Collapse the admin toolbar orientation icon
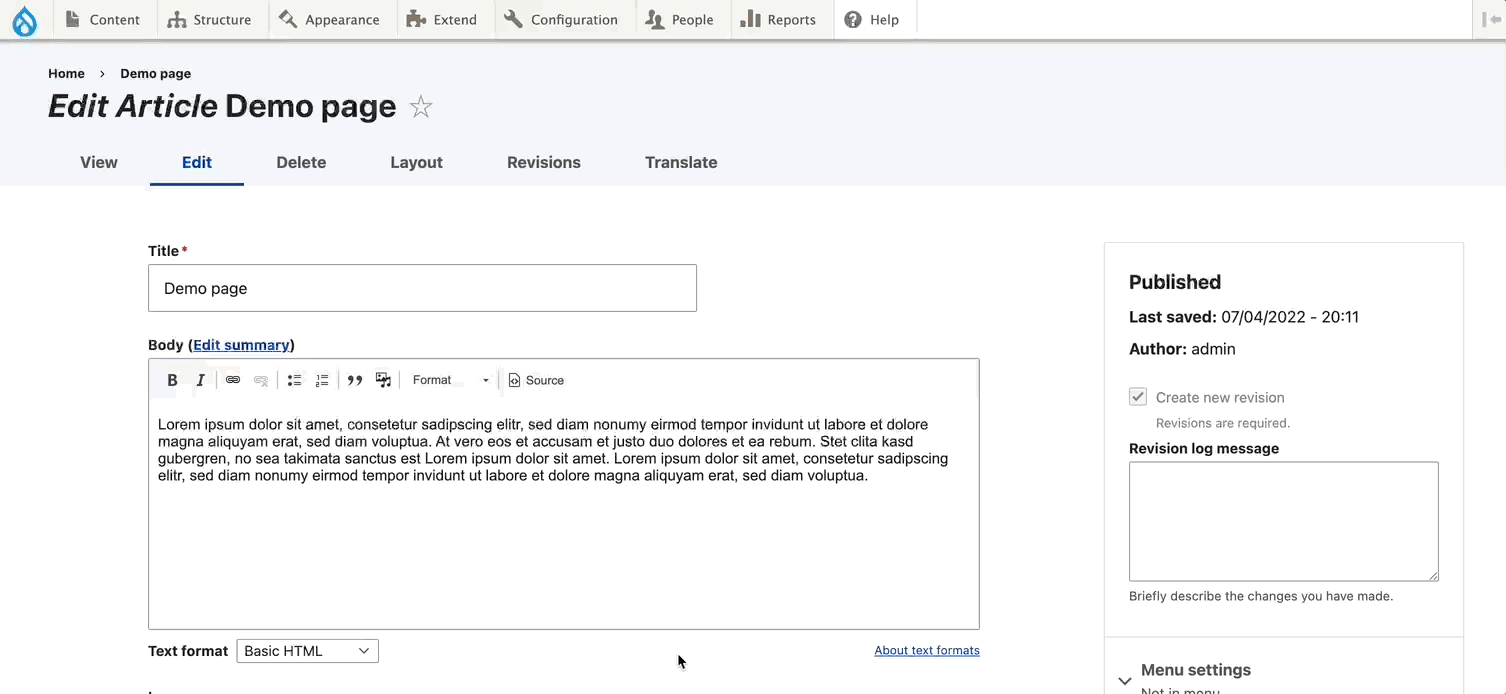 pyautogui.click(x=1490, y=20)
